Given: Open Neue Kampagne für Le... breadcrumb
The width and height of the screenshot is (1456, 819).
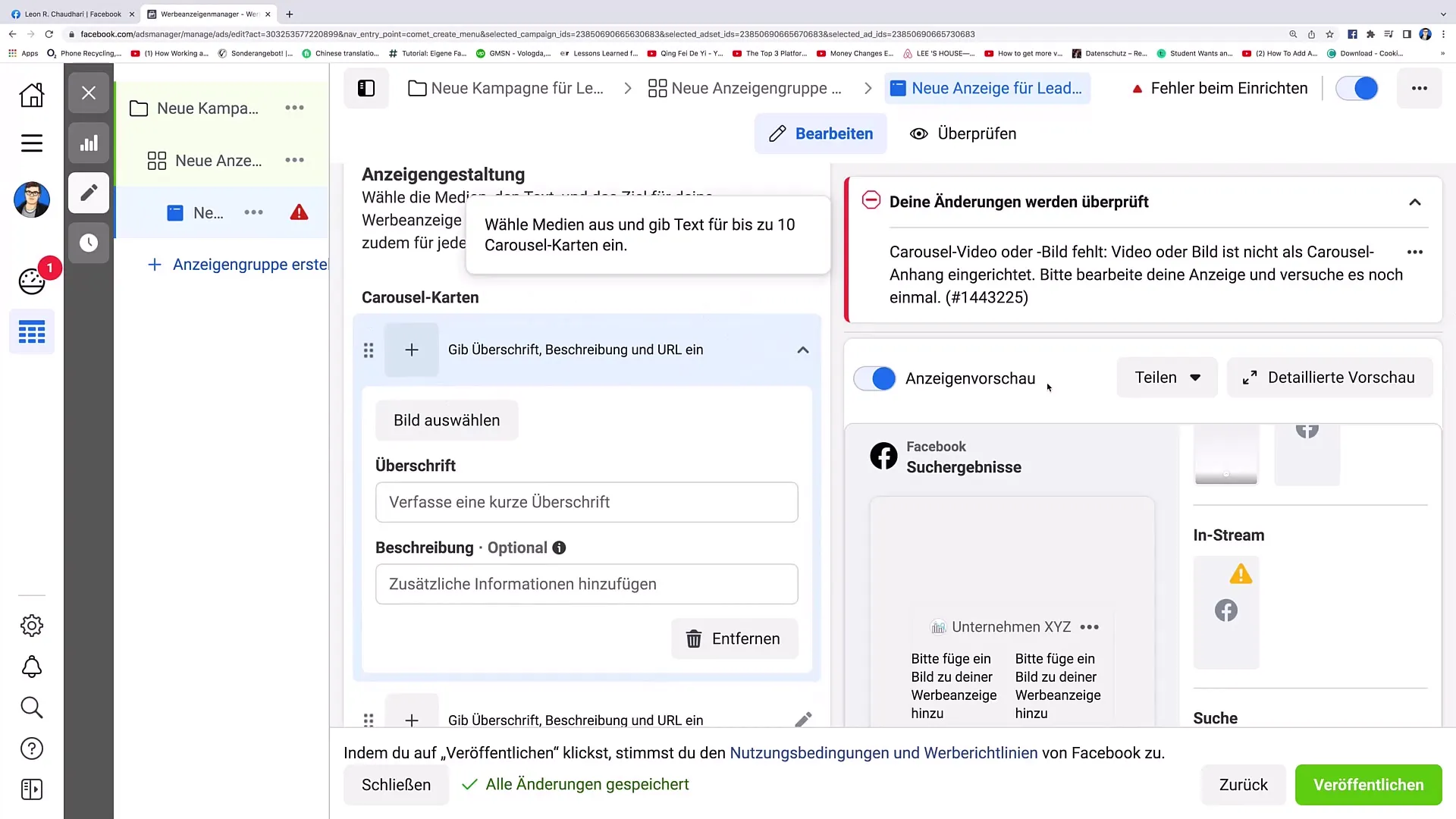Looking at the screenshot, I should point(506,88).
